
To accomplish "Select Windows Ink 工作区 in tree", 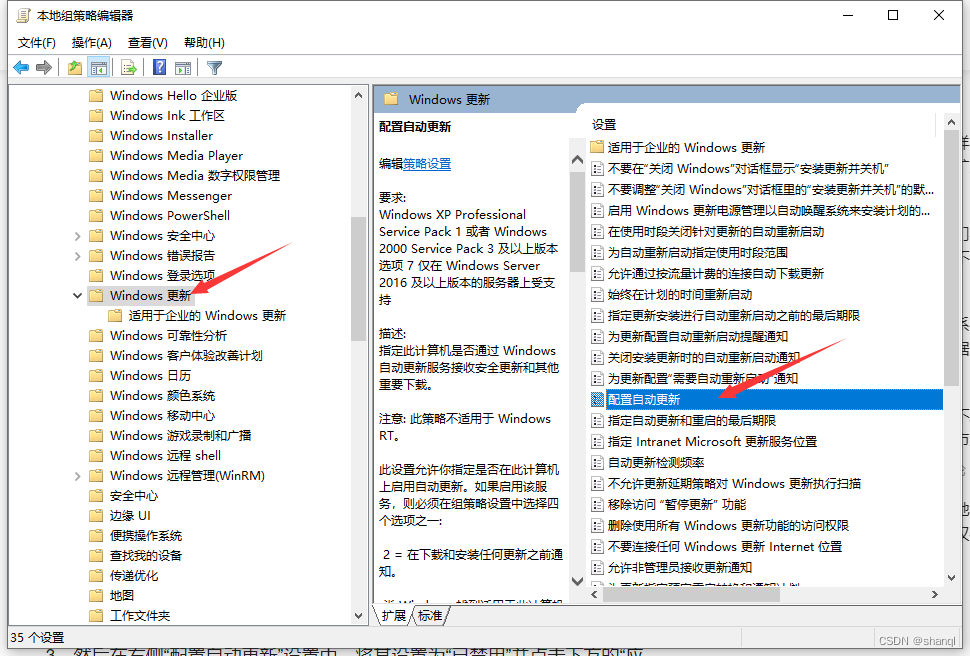I will pyautogui.click(x=167, y=116).
